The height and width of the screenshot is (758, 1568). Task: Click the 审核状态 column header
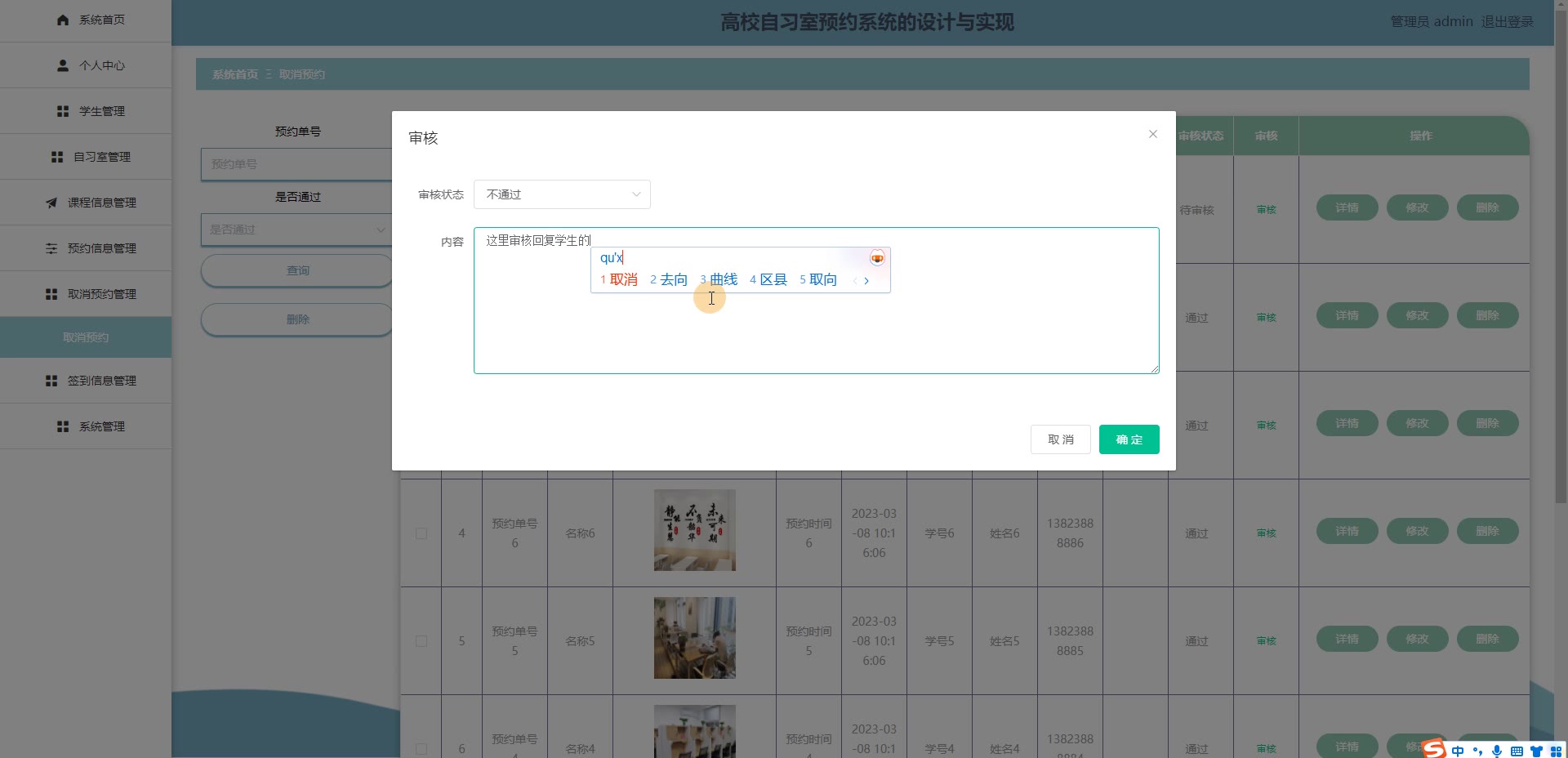point(1200,136)
